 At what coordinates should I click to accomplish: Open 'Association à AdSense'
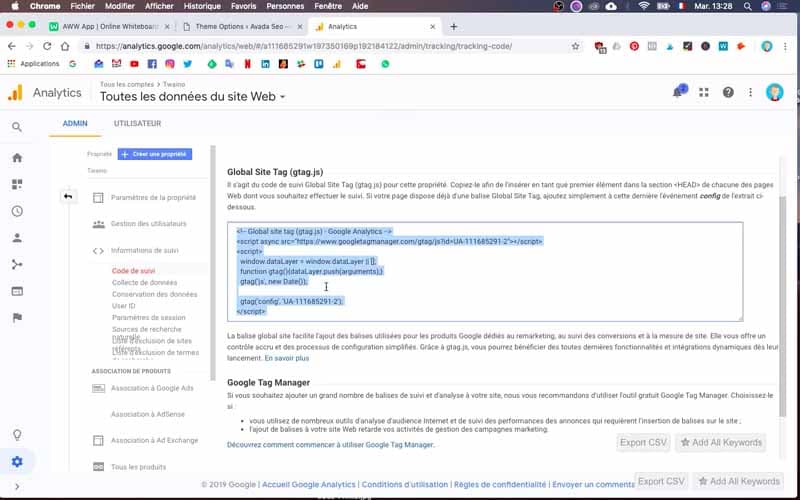pyautogui.click(x=148, y=414)
